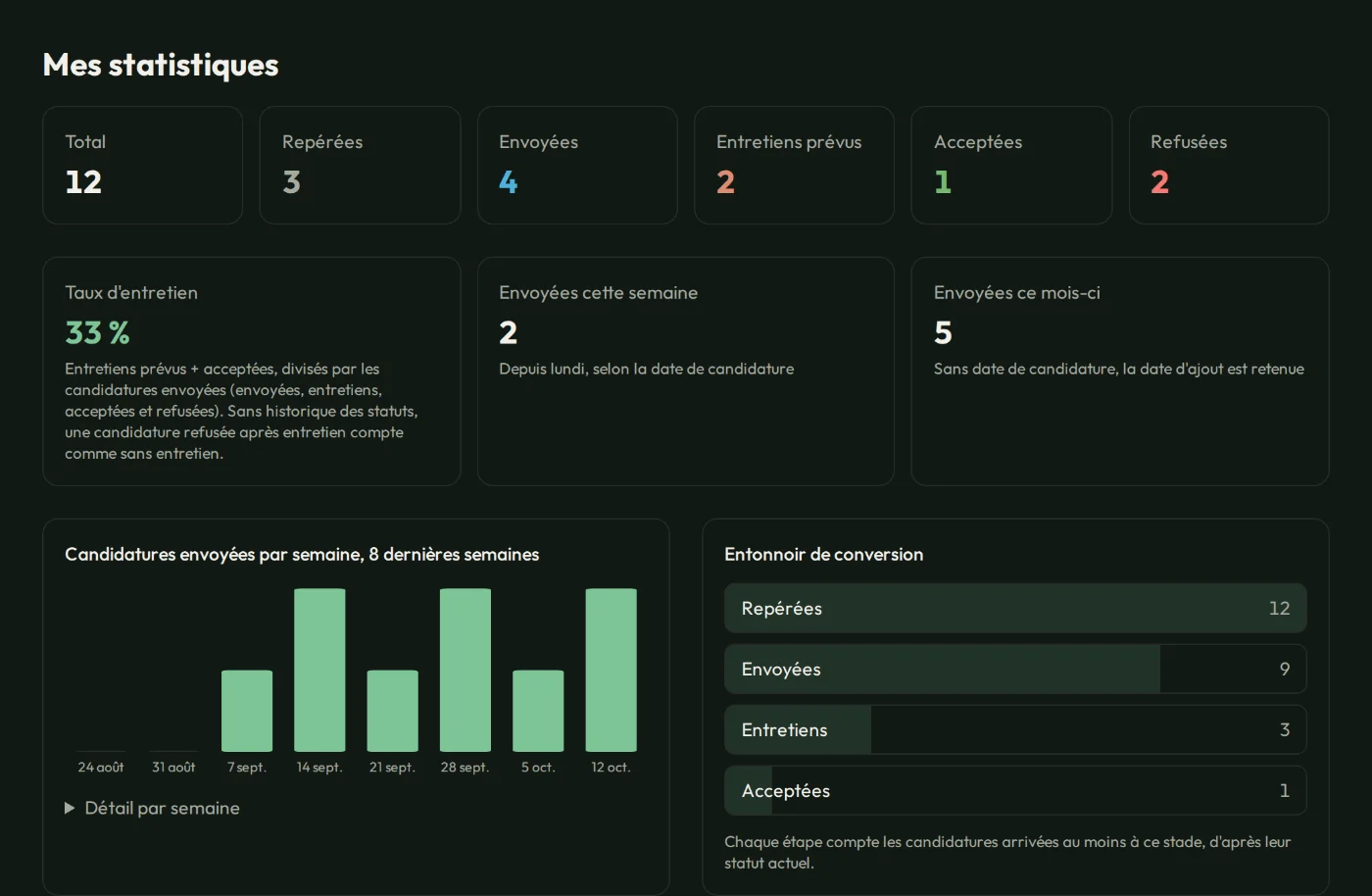
Task: Click the 33 % taux d'entretien value
Action: [x=97, y=333]
